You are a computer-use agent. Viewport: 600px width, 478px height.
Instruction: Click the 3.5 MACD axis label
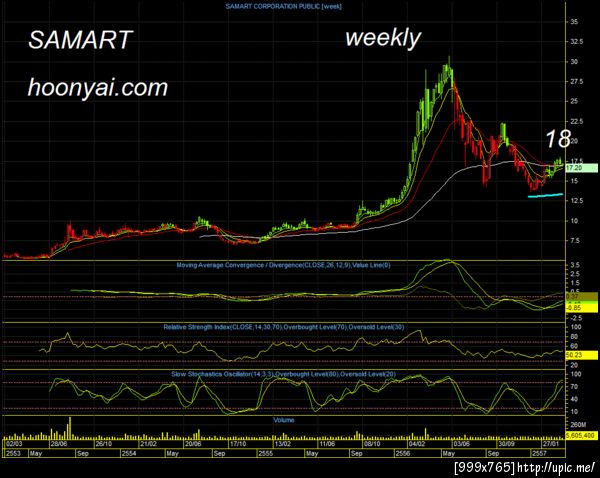pos(575,265)
